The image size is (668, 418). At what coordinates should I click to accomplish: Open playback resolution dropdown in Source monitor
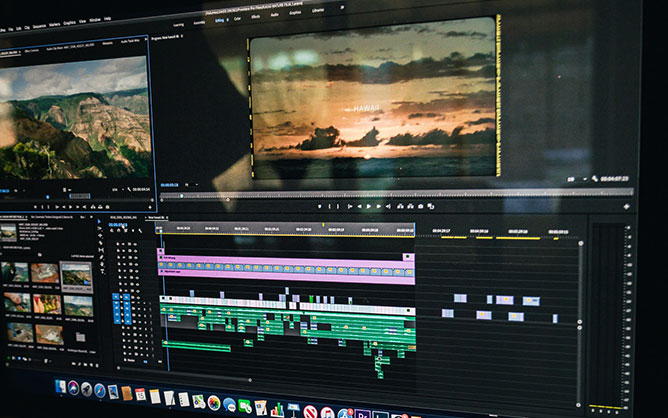[x=118, y=190]
